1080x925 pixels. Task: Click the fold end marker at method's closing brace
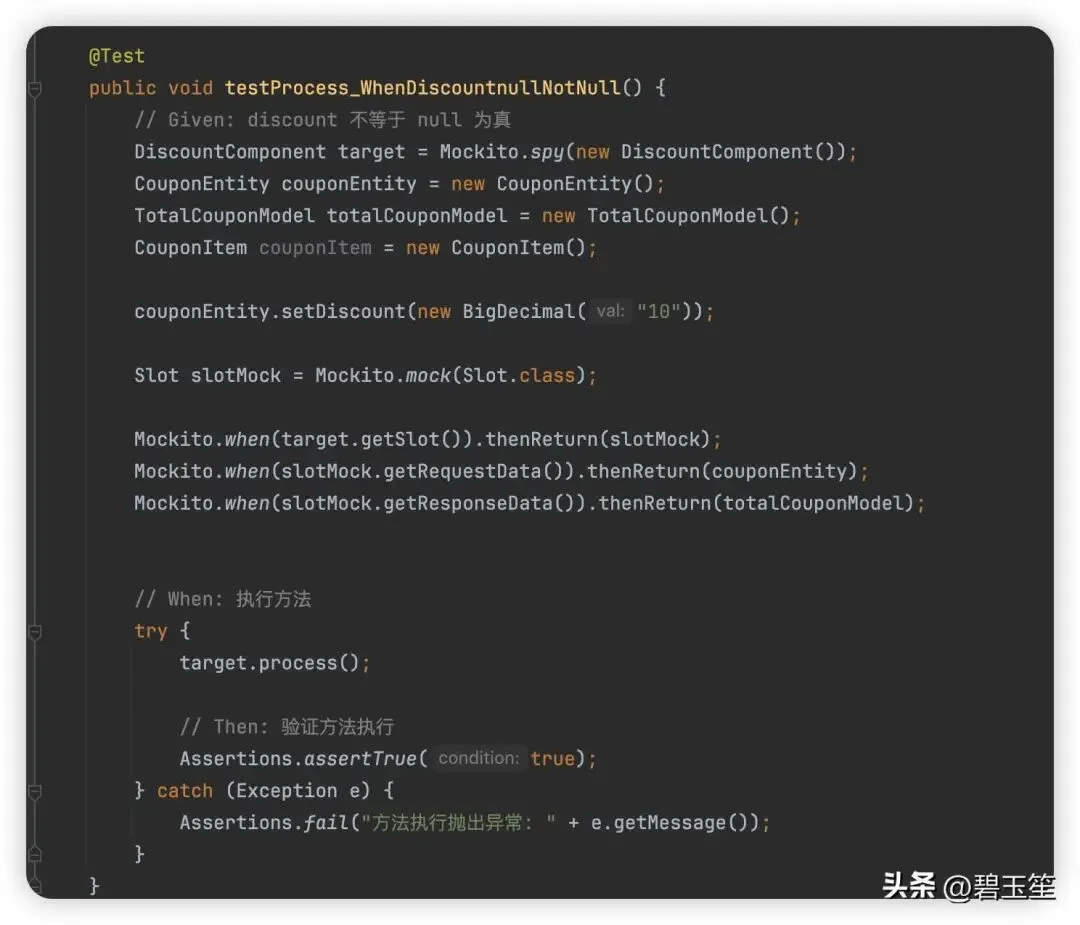(35, 886)
